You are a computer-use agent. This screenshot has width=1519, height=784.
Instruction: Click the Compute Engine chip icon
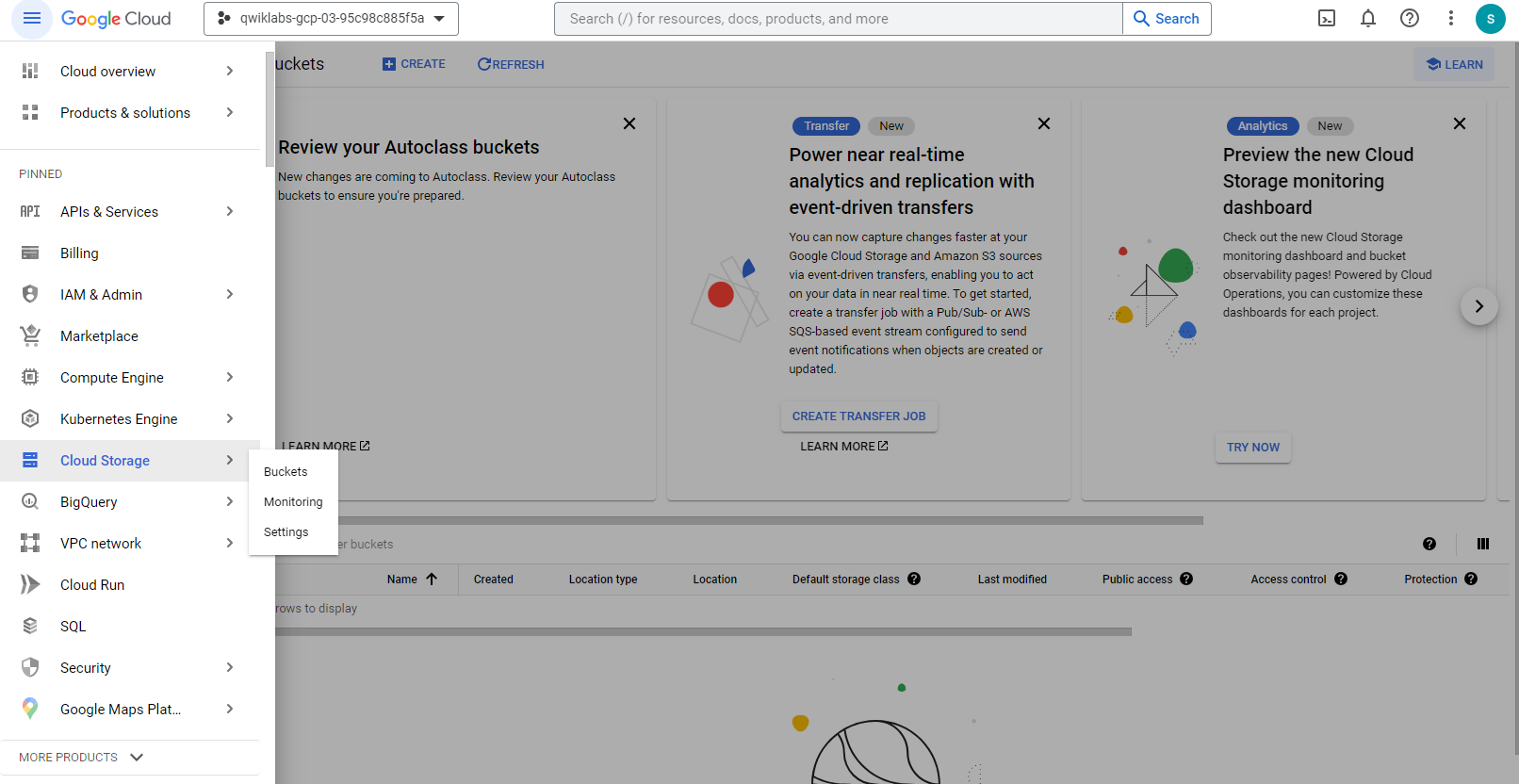click(x=30, y=377)
